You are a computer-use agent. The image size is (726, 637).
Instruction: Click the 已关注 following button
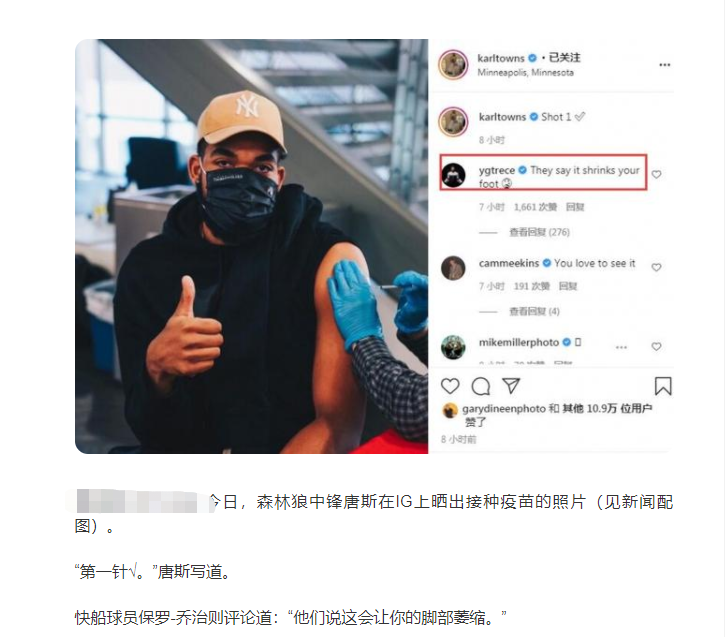click(x=564, y=58)
